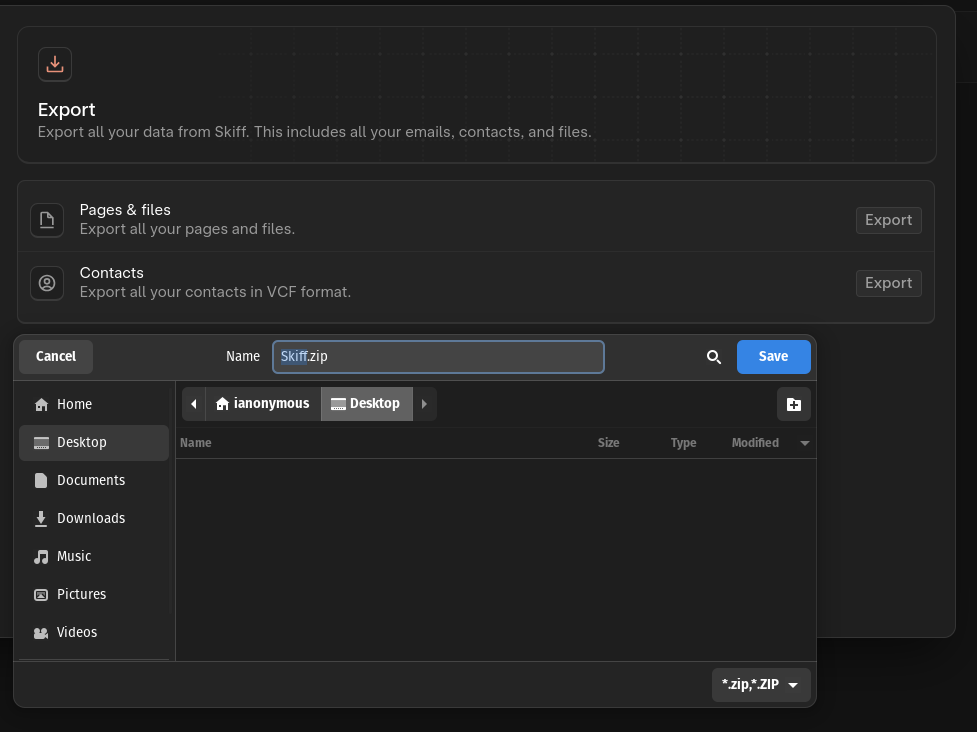Cancel the save file dialog
977x732 pixels.
coord(56,357)
